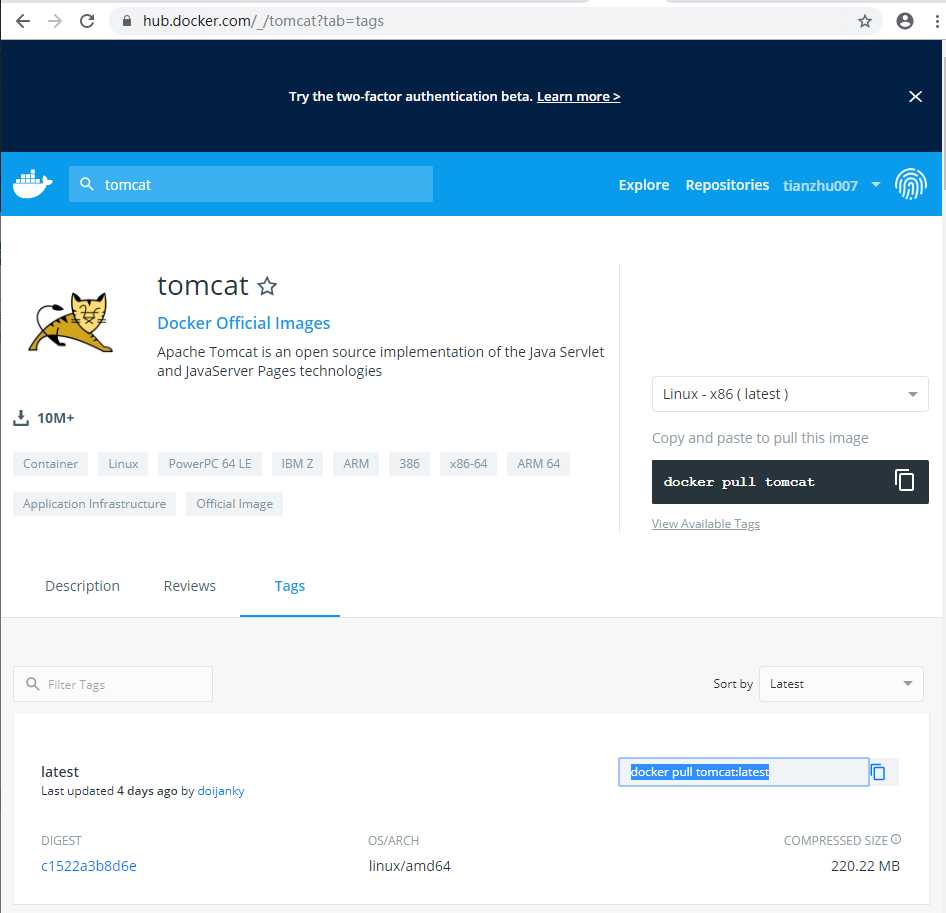Image resolution: width=946 pixels, height=913 pixels.
Task: Select the ARM 64 chip
Action: [x=538, y=463]
